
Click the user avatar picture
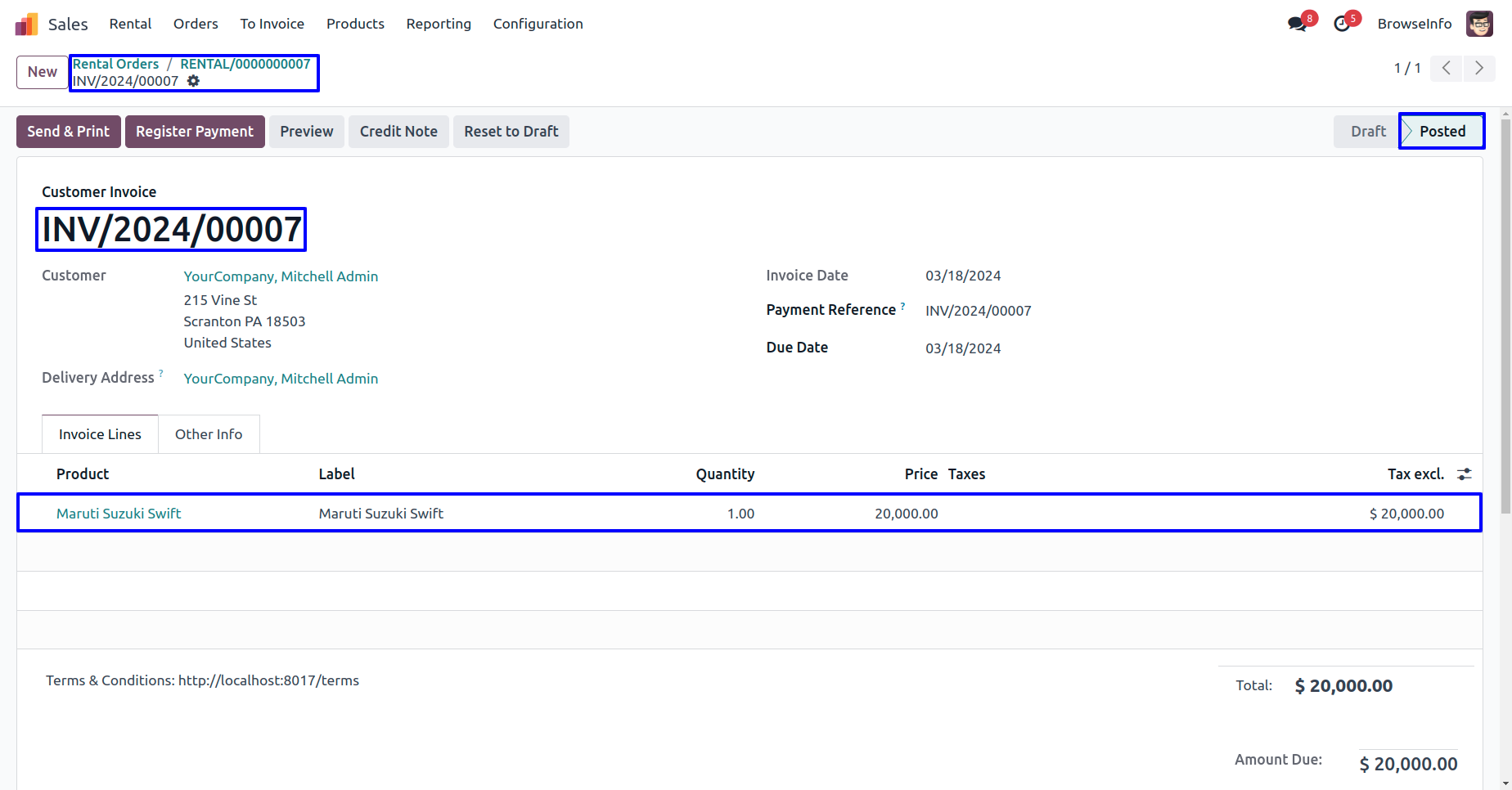coord(1479,24)
